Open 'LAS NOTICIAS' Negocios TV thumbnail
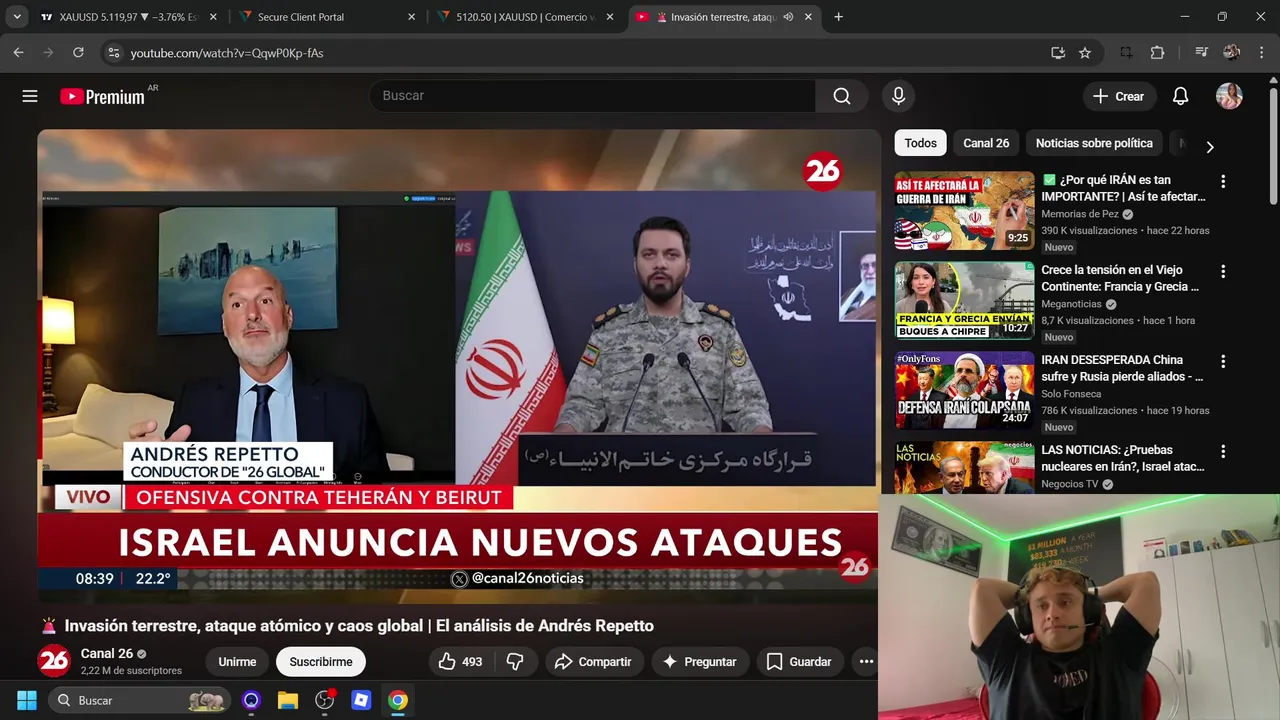 coord(964,467)
